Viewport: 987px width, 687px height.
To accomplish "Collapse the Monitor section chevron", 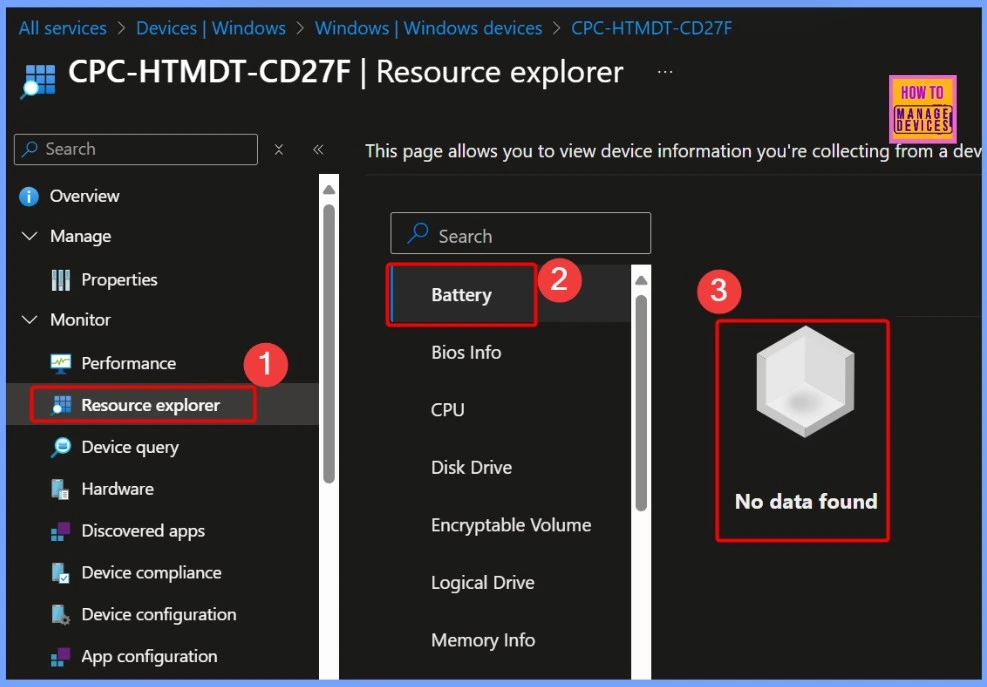I will [29, 320].
